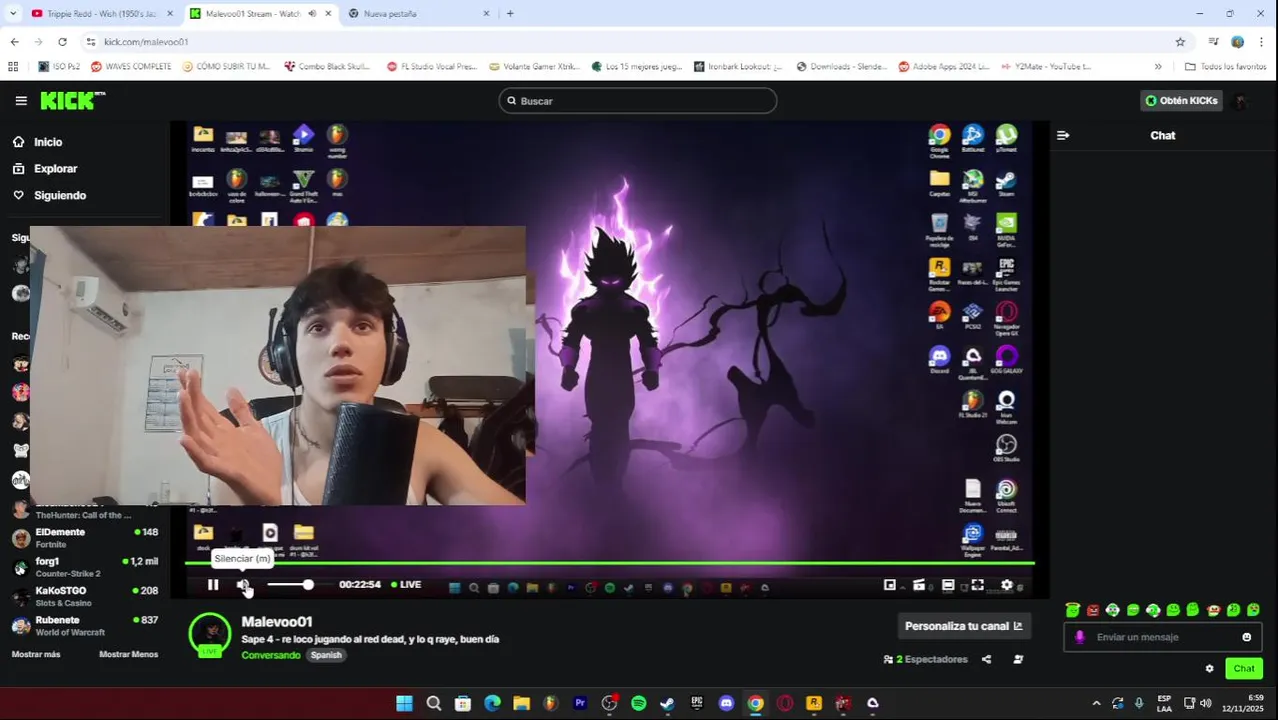Open Chrome's tab search chevron
Image resolution: width=1278 pixels, height=720 pixels.
tap(13, 14)
